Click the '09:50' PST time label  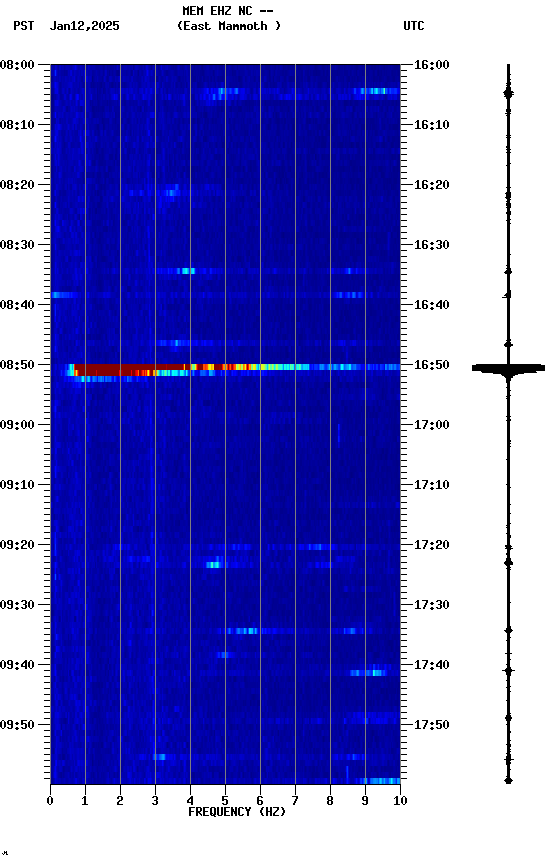point(17,725)
